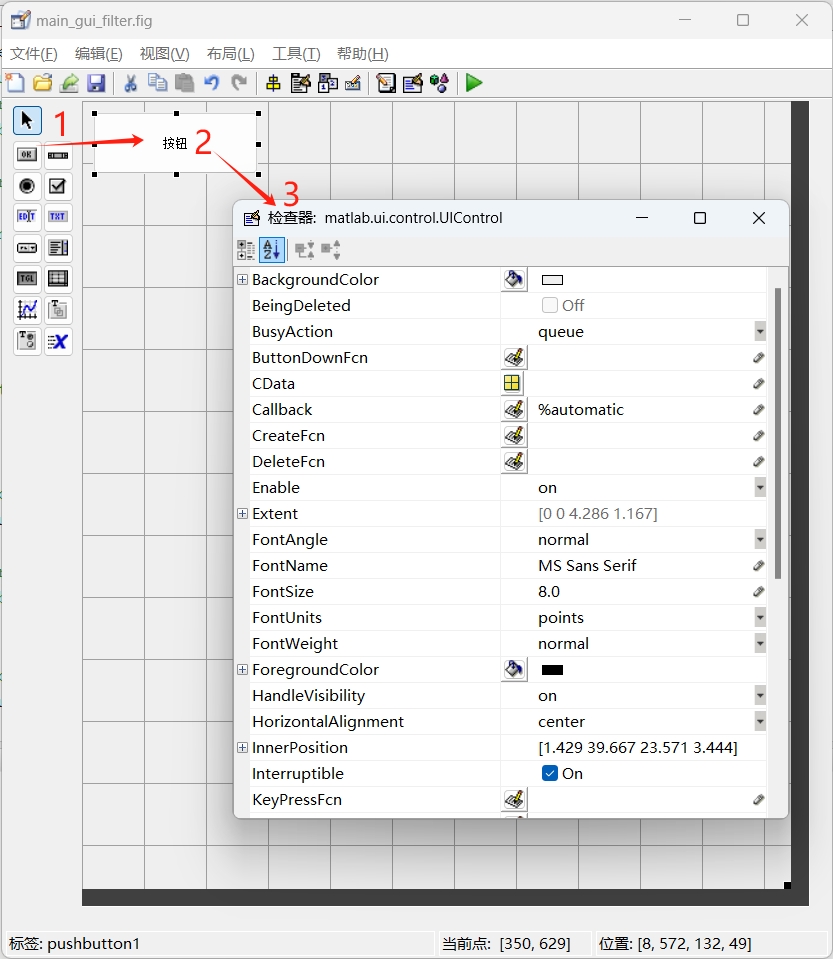Toggle the Interruptible checkbox
The height and width of the screenshot is (959, 833).
pos(550,773)
